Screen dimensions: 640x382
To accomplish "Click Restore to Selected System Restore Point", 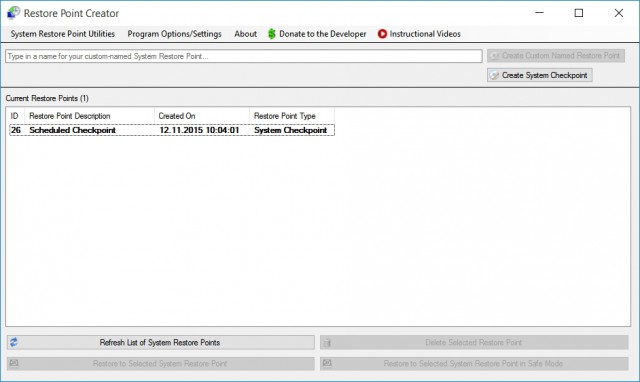I will 160,364.
